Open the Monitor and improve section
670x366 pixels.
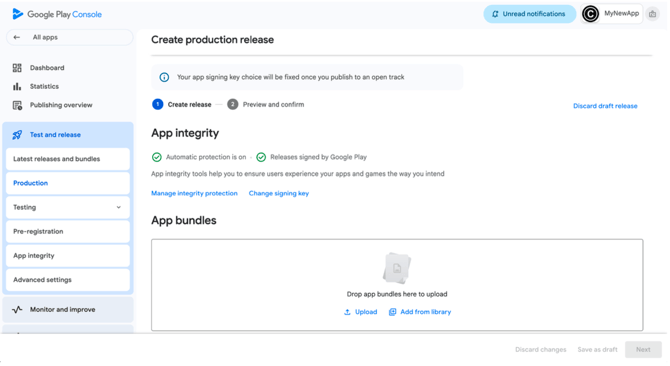tap(68, 310)
